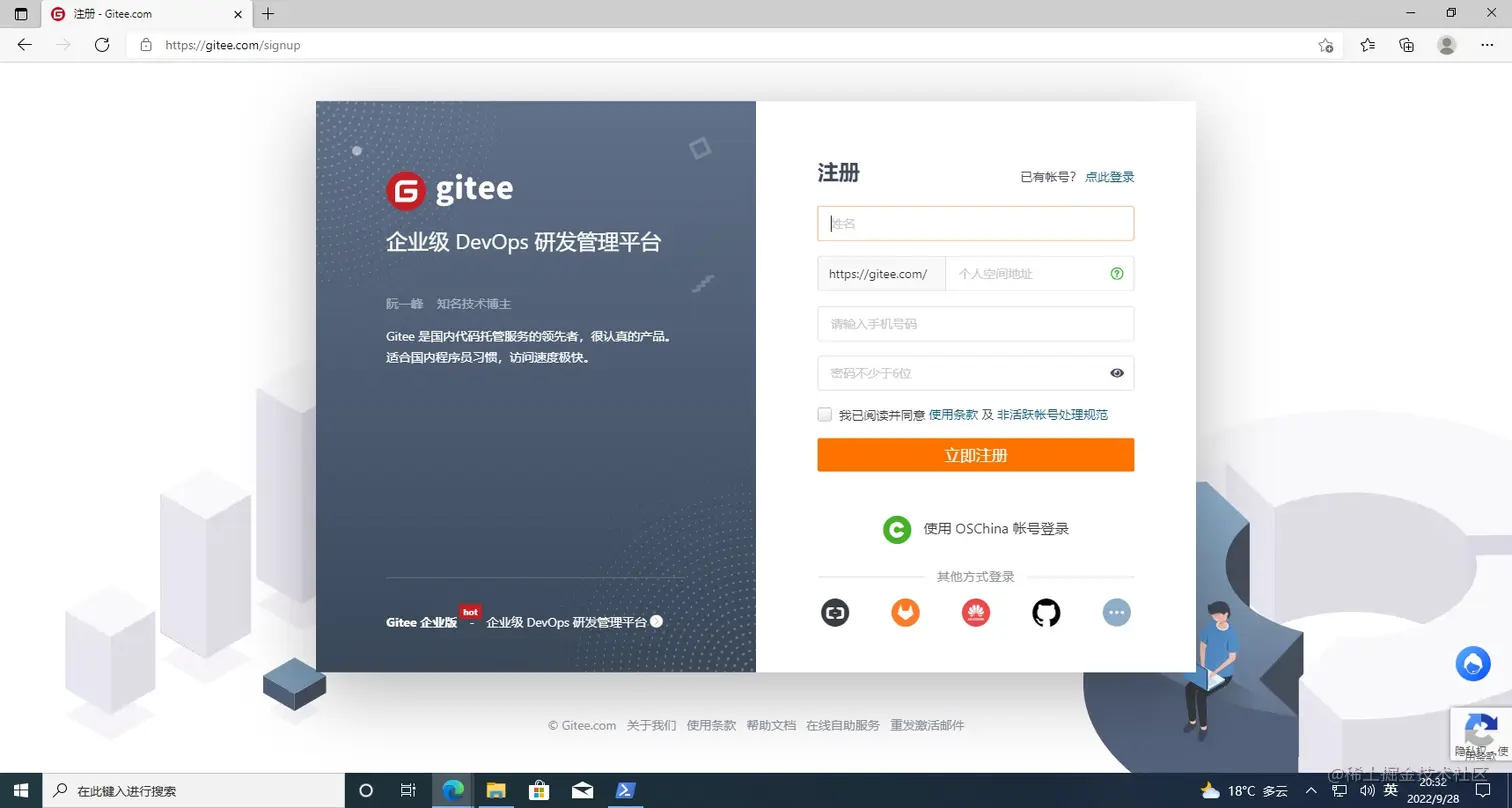Open PowerShell from the taskbar

pyautogui.click(x=626, y=790)
